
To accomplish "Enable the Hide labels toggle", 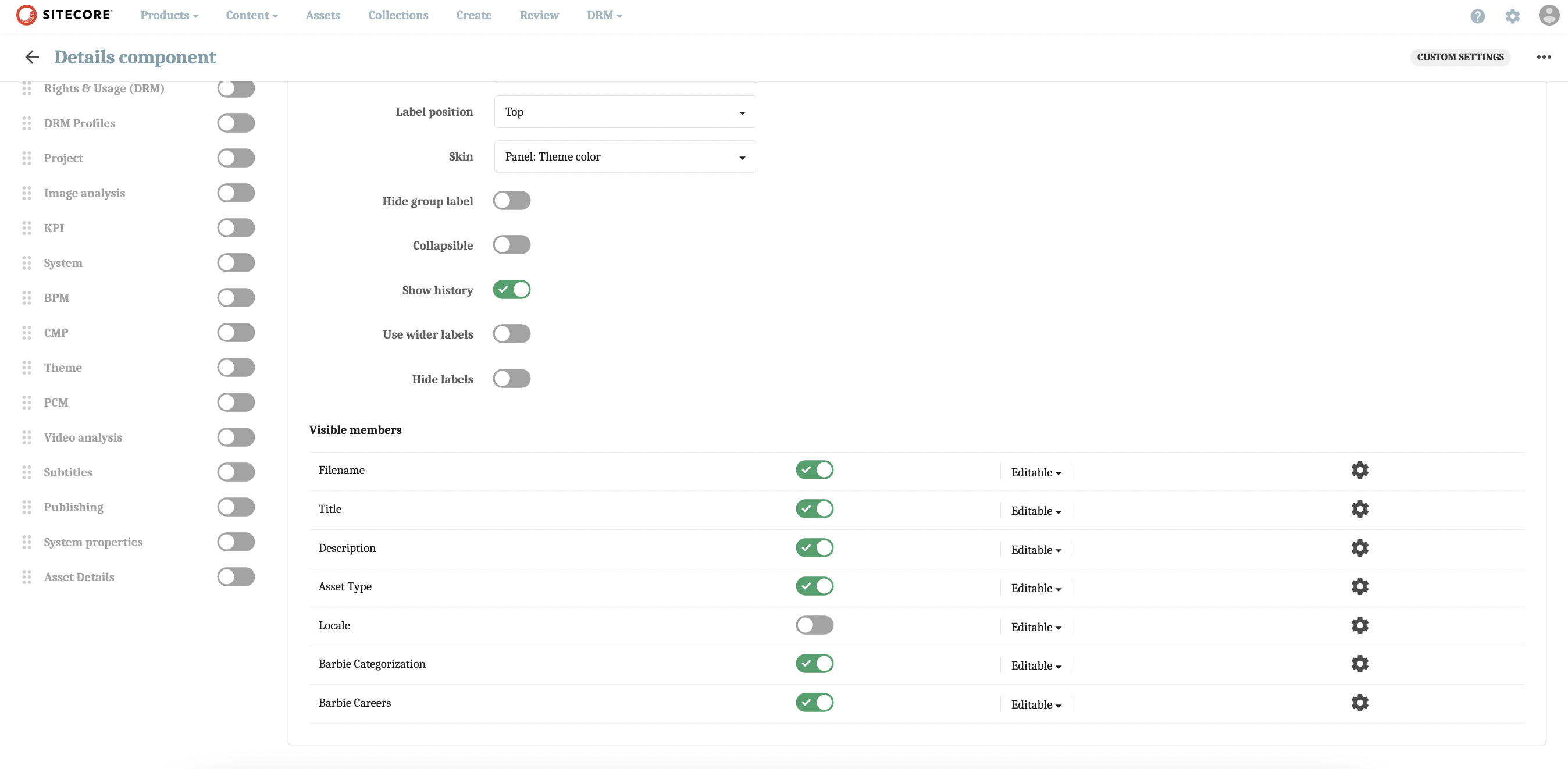I will (511, 378).
